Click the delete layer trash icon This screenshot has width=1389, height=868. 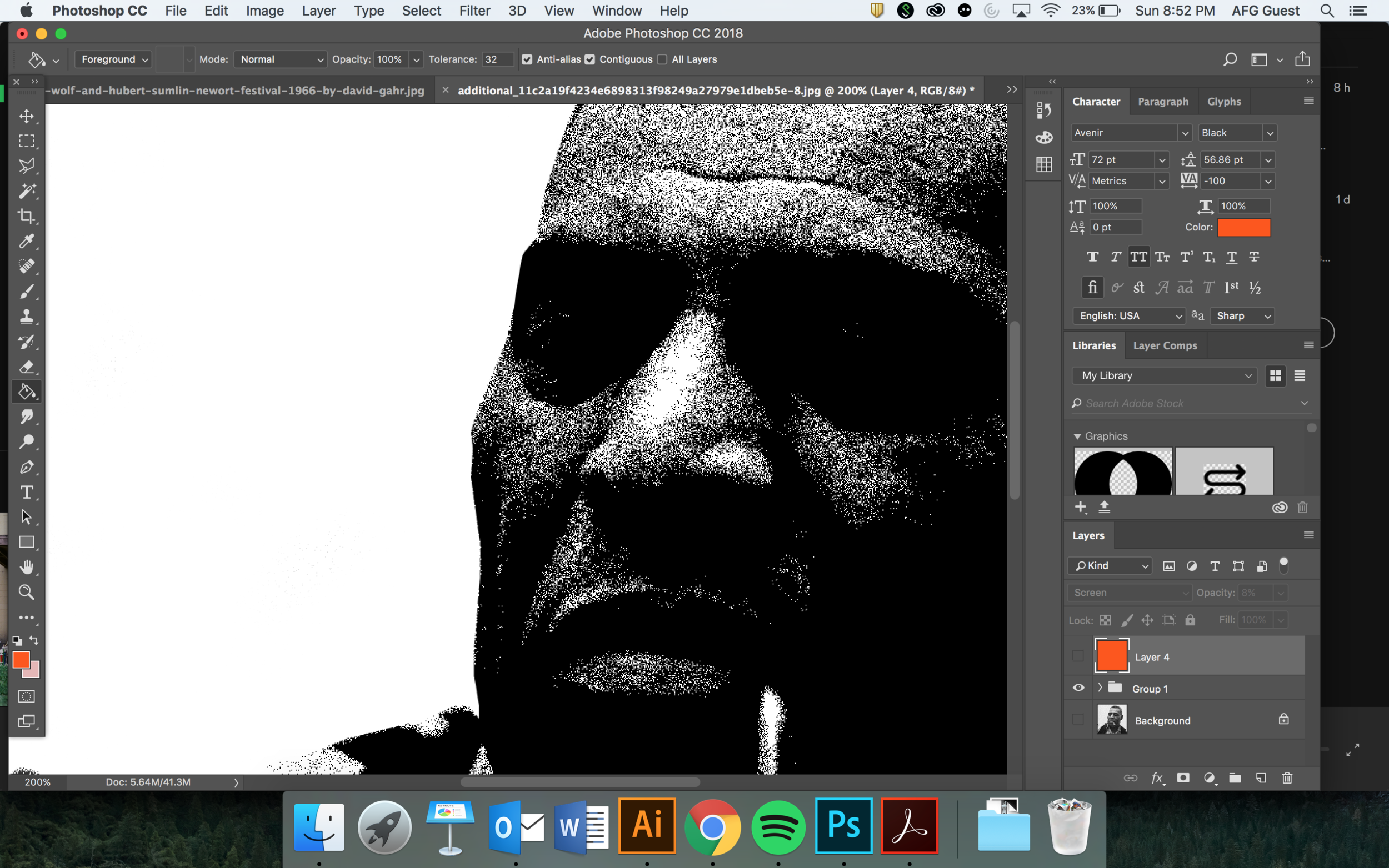coord(1287,778)
